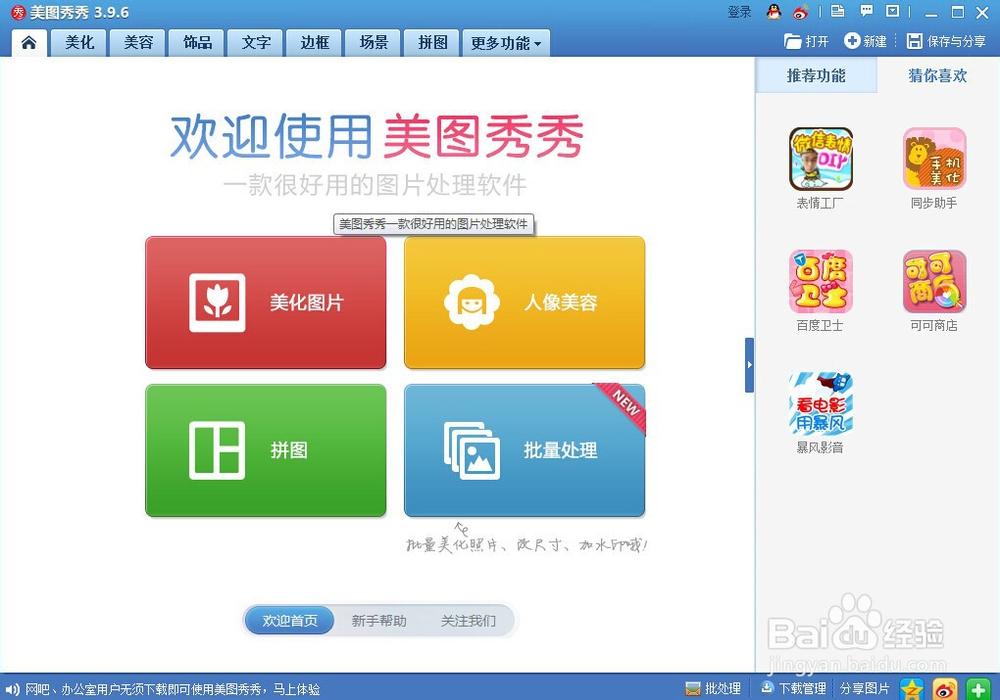The image size is (1000, 700).
Task: Click the 网吧、办公室用户 status bar message
Action: pyautogui.click(x=172, y=689)
